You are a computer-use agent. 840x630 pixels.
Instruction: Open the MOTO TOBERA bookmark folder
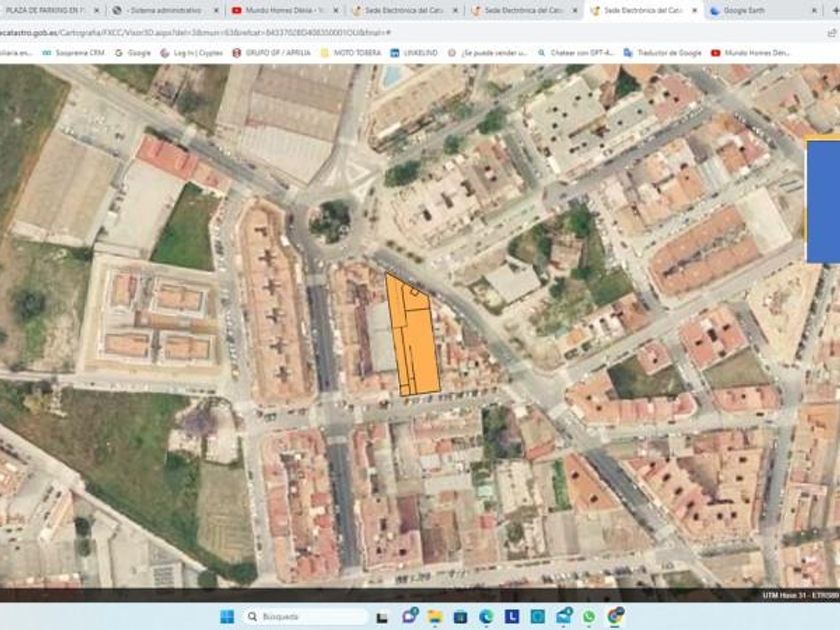click(x=350, y=52)
